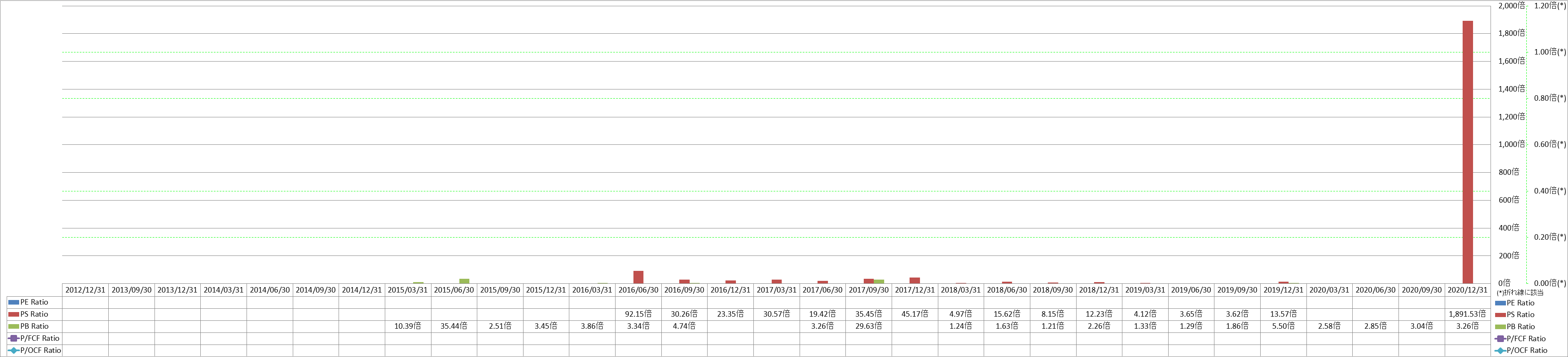
Task: Select the 2020/09/30 date column header
Action: click(x=1421, y=290)
